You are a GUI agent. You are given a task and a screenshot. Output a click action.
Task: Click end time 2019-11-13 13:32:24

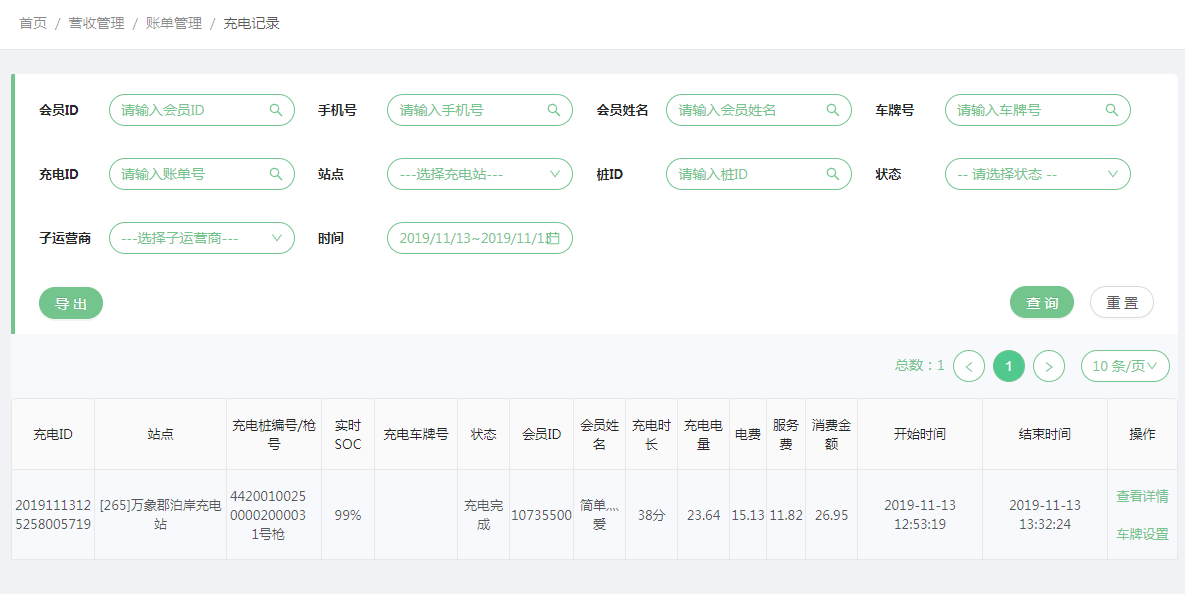1045,515
